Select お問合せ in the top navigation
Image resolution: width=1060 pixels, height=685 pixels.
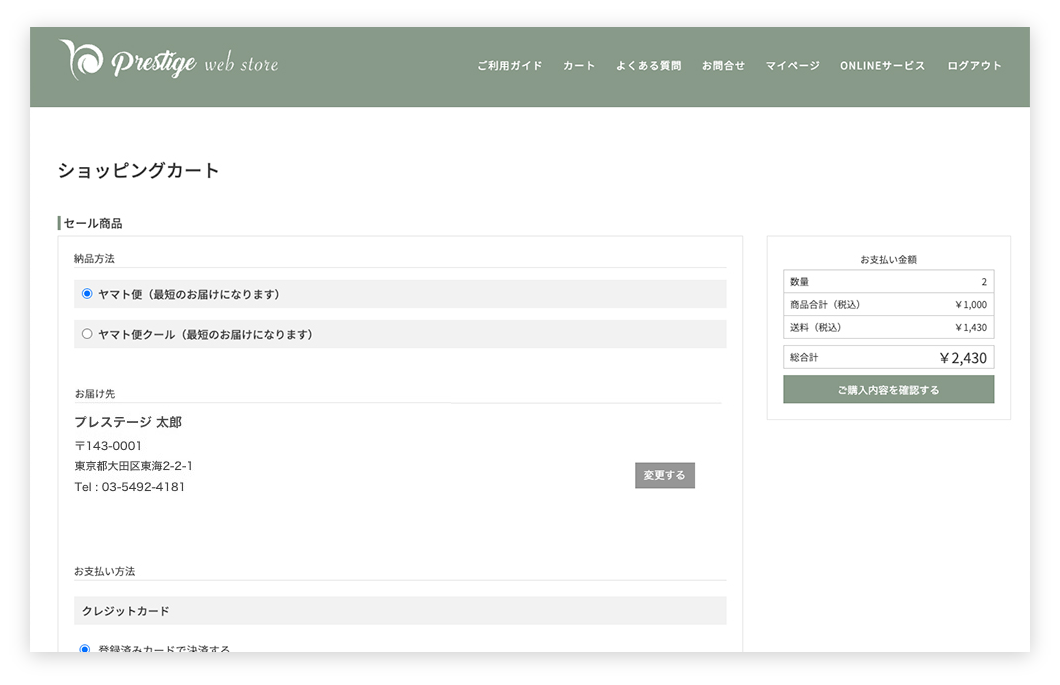pos(723,66)
